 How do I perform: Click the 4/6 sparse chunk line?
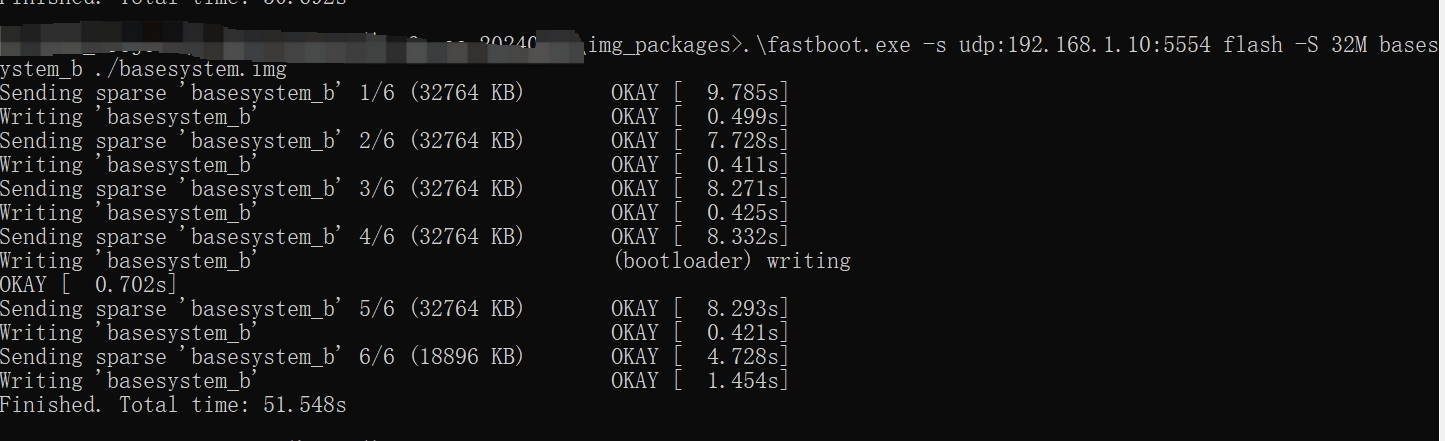click(x=262, y=237)
